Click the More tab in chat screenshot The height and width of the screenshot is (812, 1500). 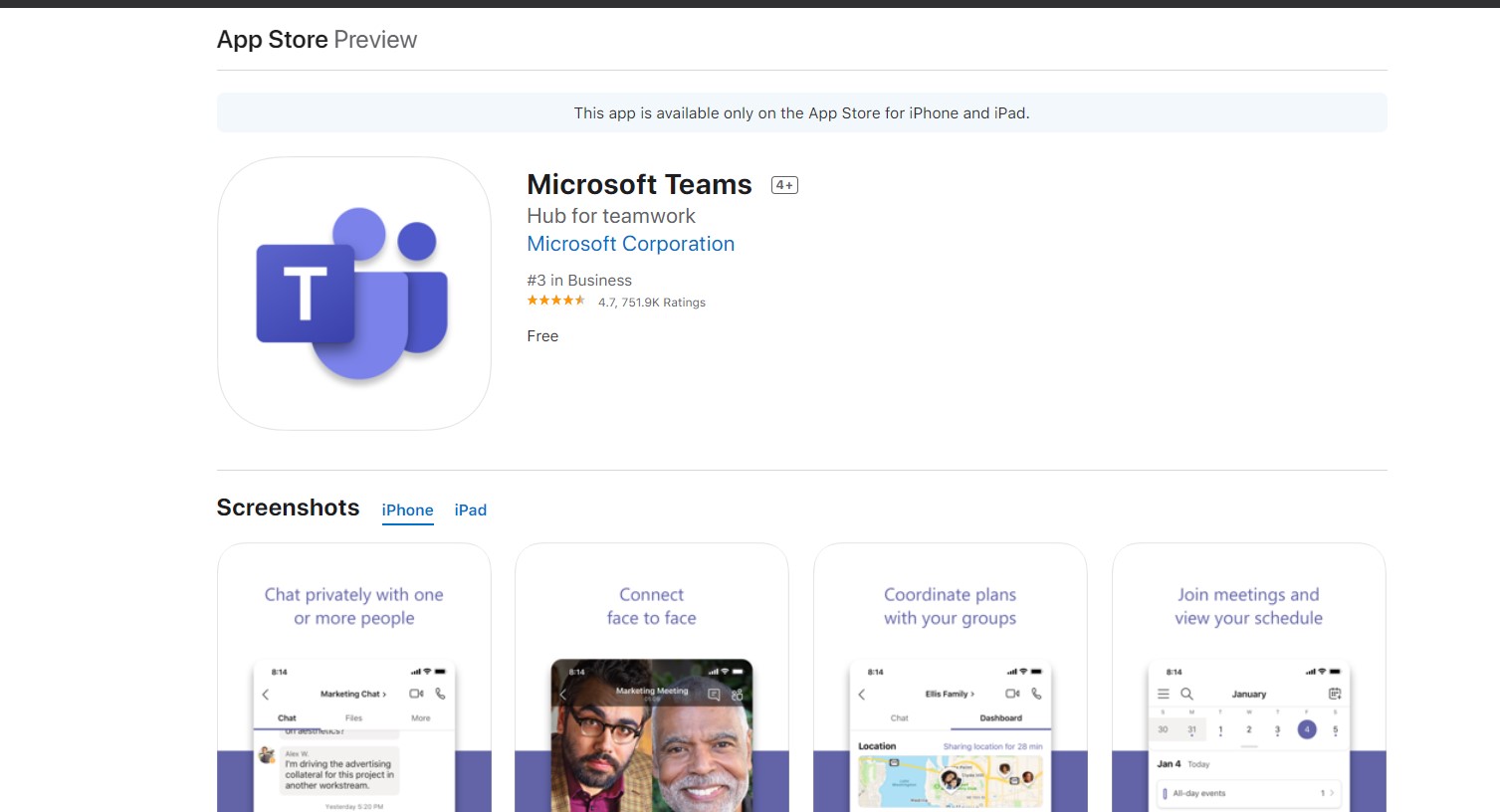tap(421, 717)
